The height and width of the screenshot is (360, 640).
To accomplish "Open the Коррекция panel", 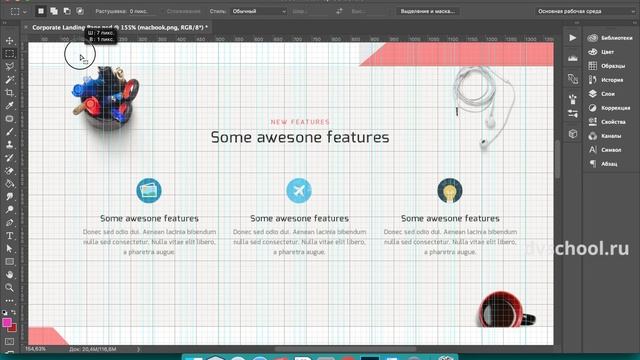I will click(x=610, y=108).
